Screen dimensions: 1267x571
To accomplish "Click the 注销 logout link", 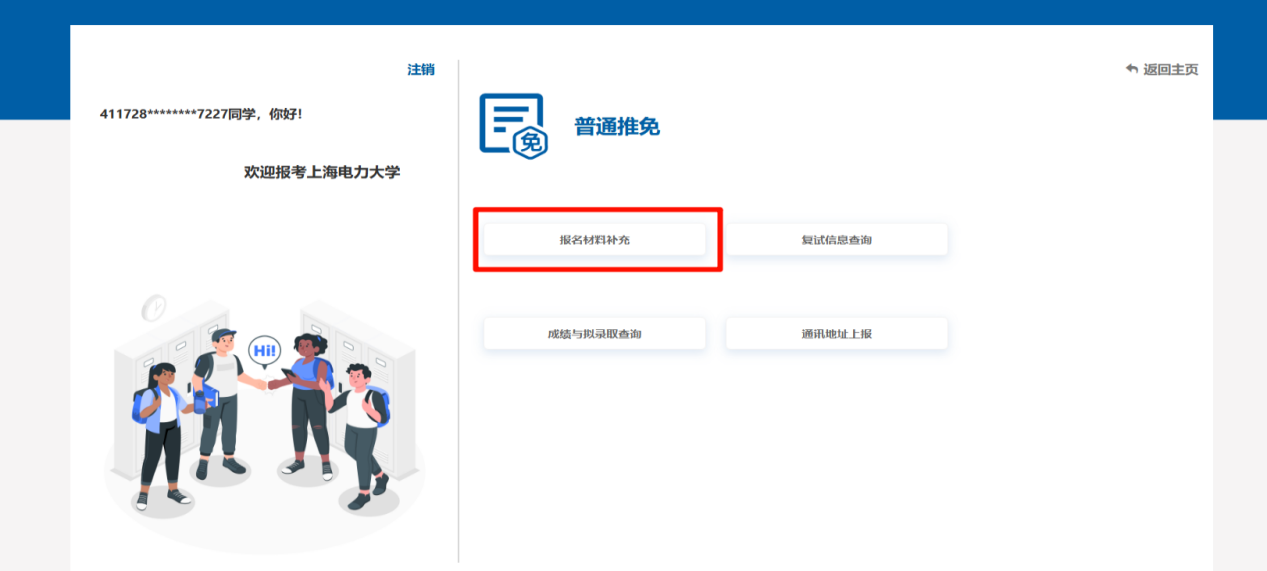I will pos(420,70).
